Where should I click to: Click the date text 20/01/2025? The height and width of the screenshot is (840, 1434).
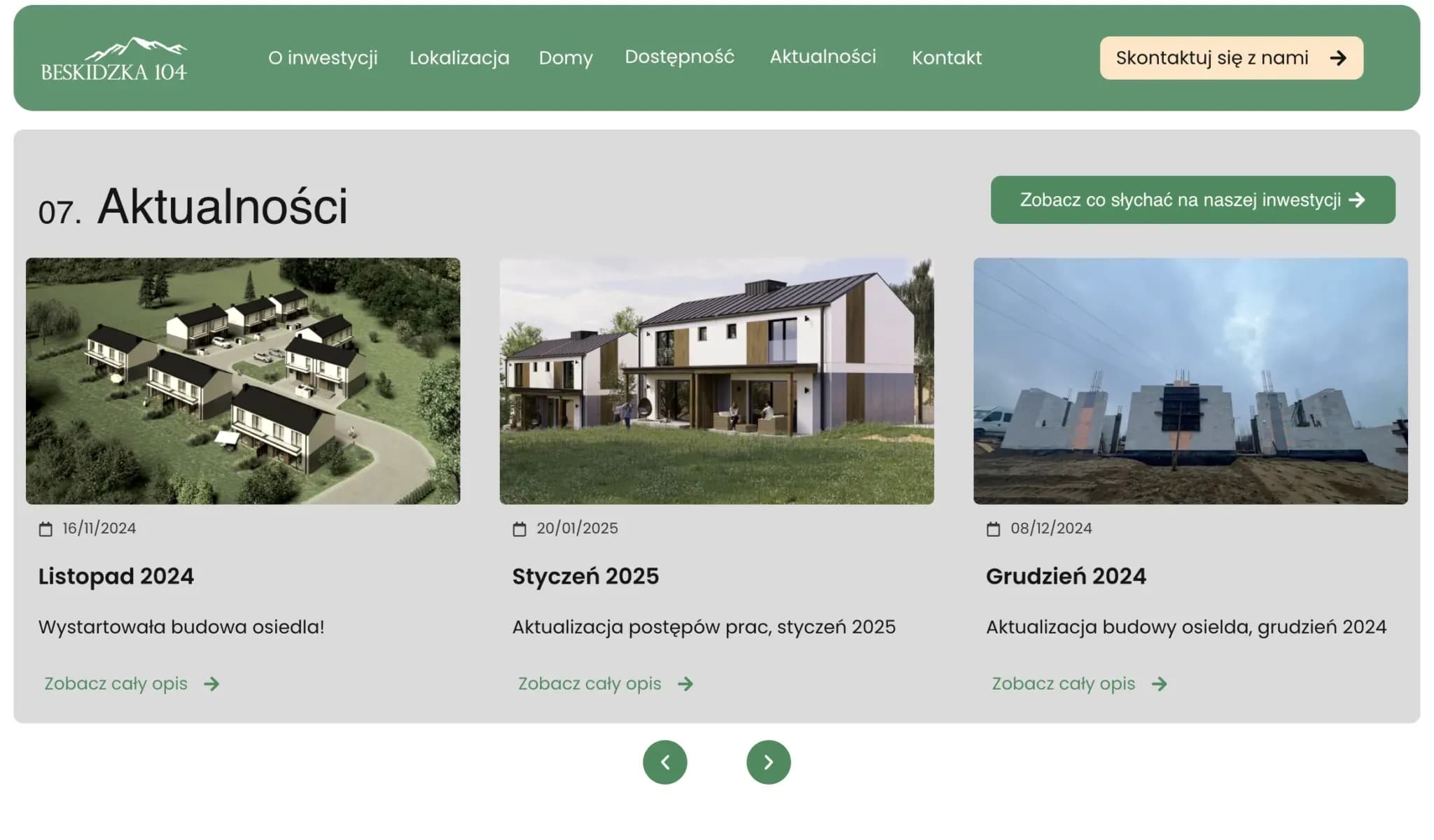577,528
